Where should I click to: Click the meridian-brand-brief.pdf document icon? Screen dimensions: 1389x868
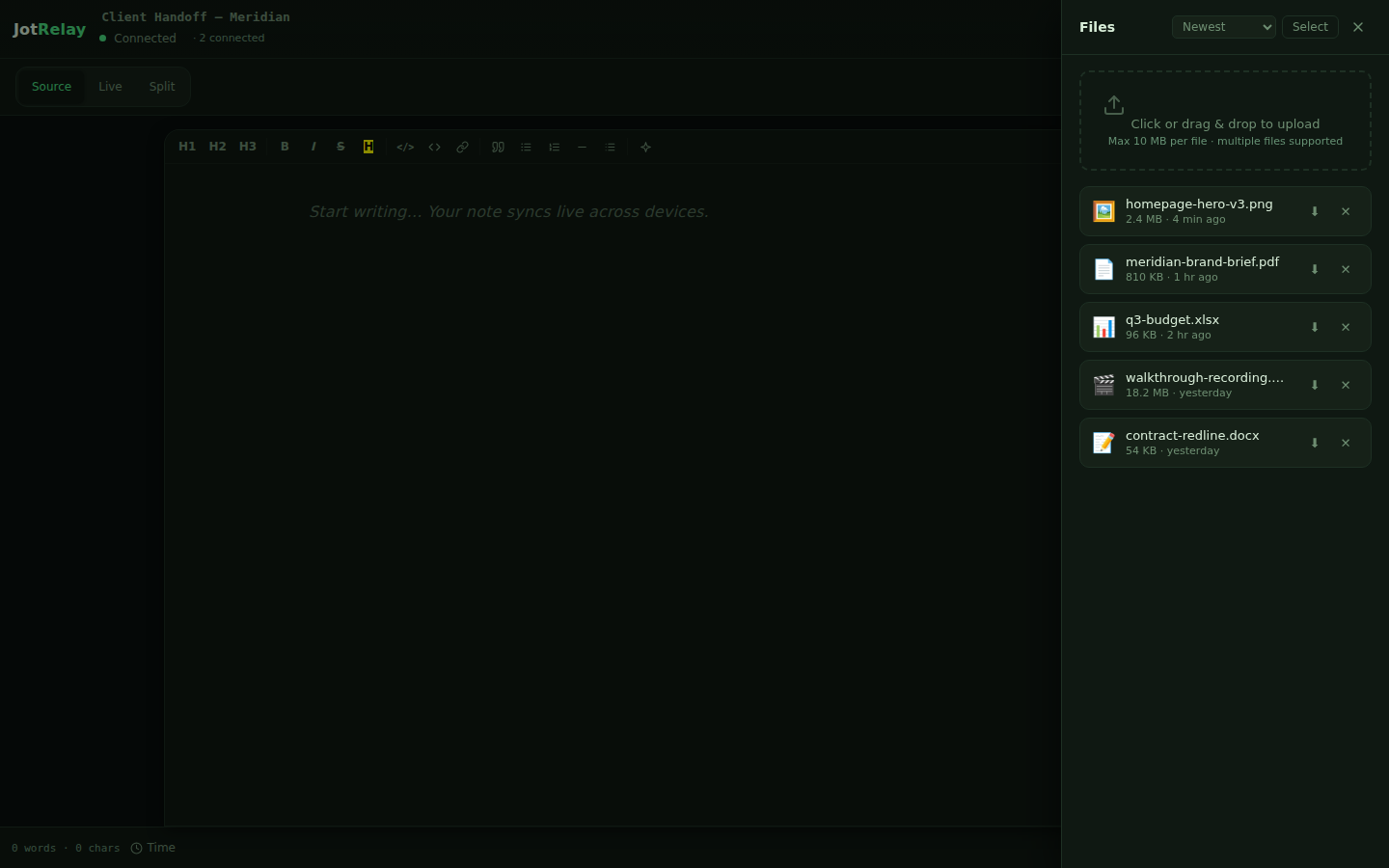[x=1103, y=269]
